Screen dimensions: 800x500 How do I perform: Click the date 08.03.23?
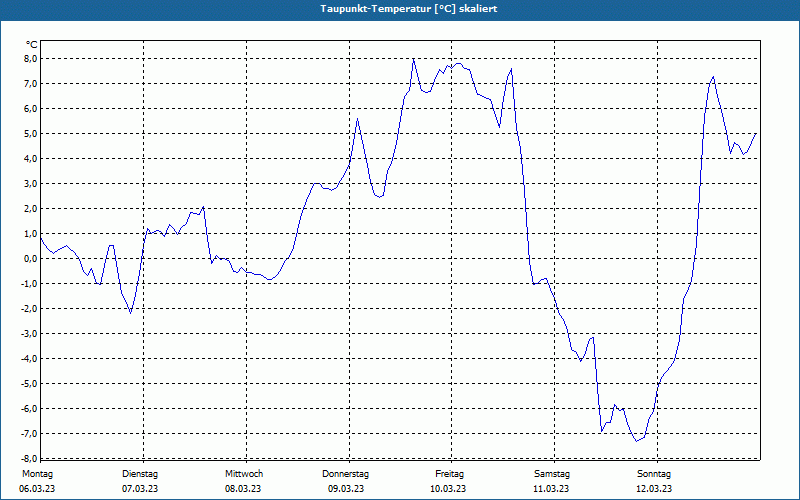pyautogui.click(x=243, y=489)
